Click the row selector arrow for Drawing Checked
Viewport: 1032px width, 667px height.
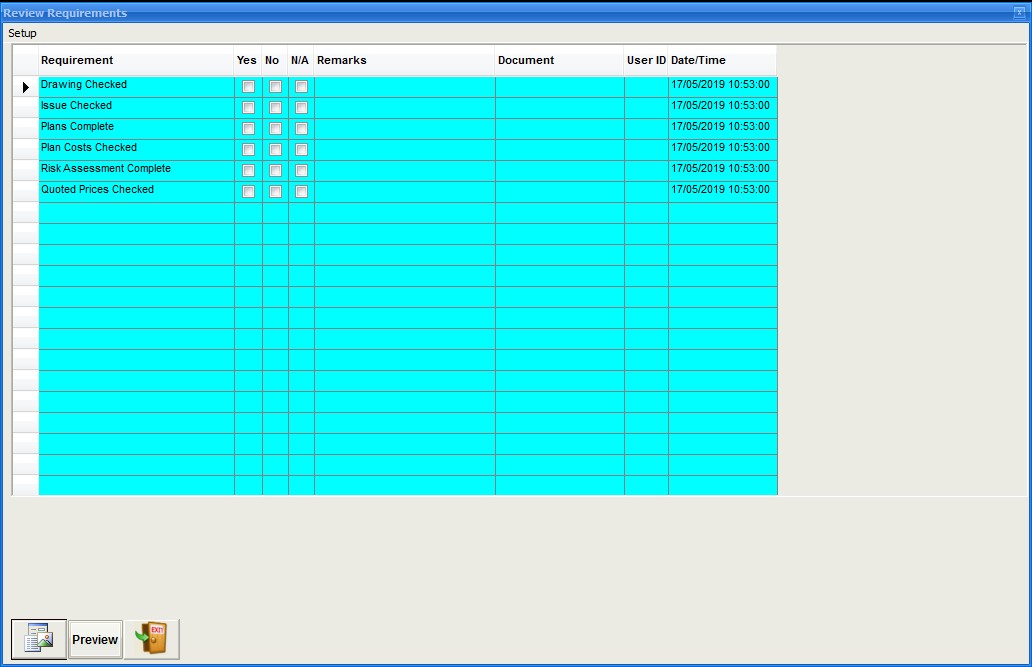pyautogui.click(x=25, y=87)
